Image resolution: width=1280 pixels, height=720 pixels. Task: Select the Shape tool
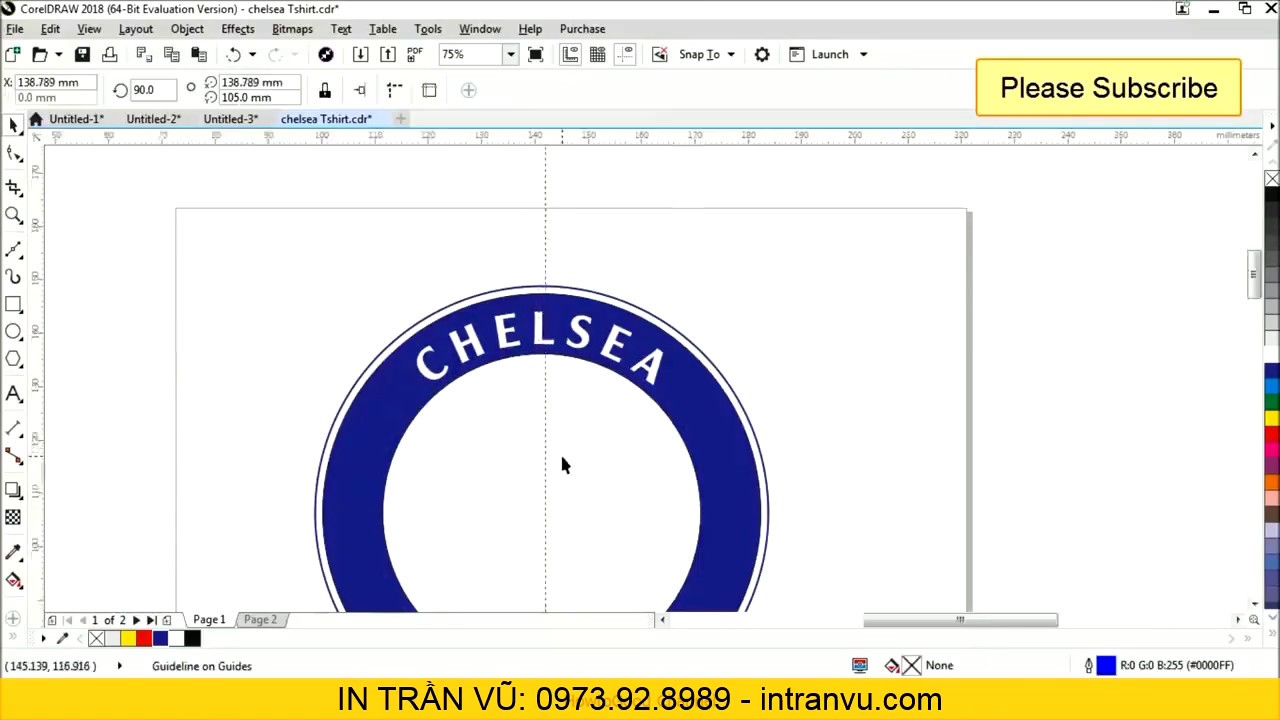[13, 154]
